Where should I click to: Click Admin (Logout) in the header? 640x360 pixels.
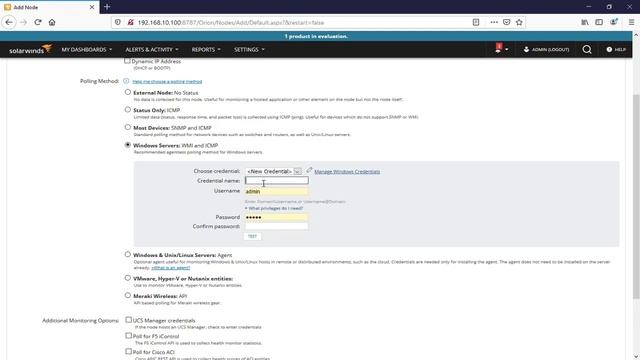click(546, 49)
